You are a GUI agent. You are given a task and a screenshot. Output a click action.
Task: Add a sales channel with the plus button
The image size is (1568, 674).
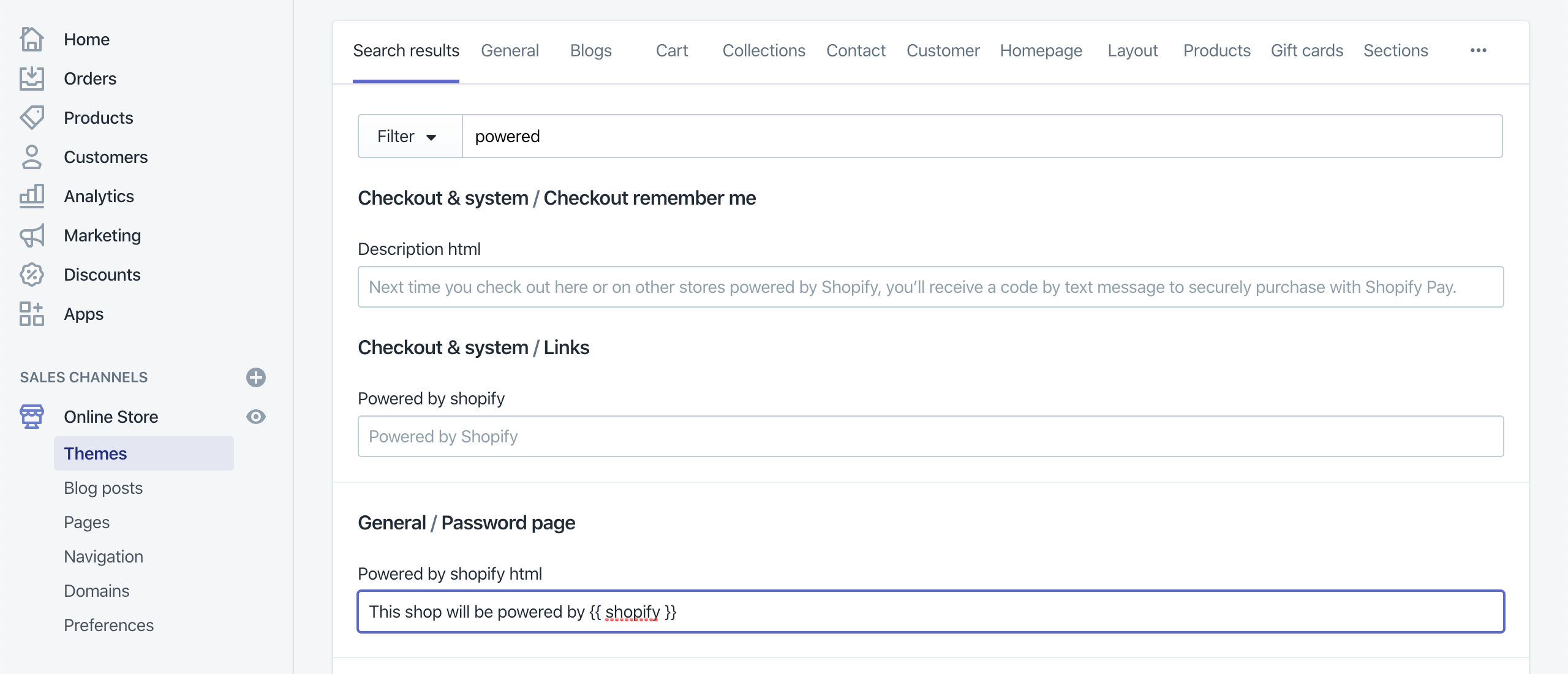pos(256,378)
